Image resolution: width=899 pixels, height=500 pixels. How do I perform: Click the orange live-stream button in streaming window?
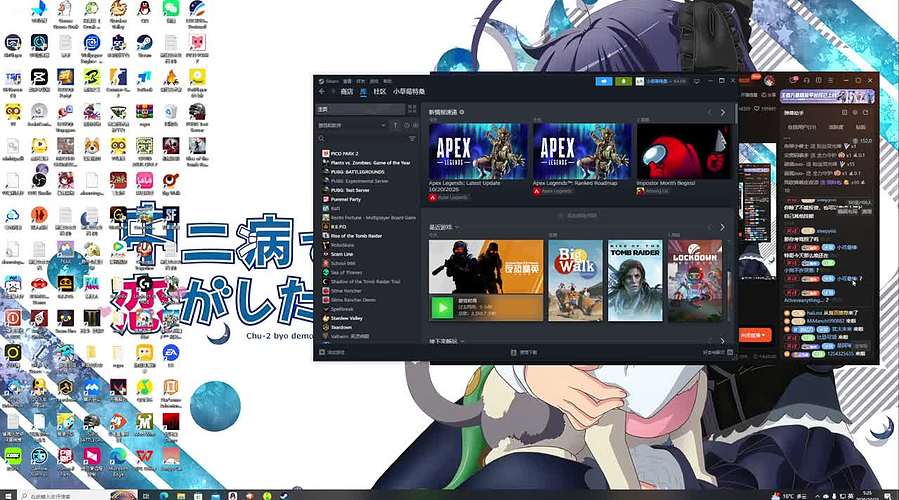pos(755,335)
